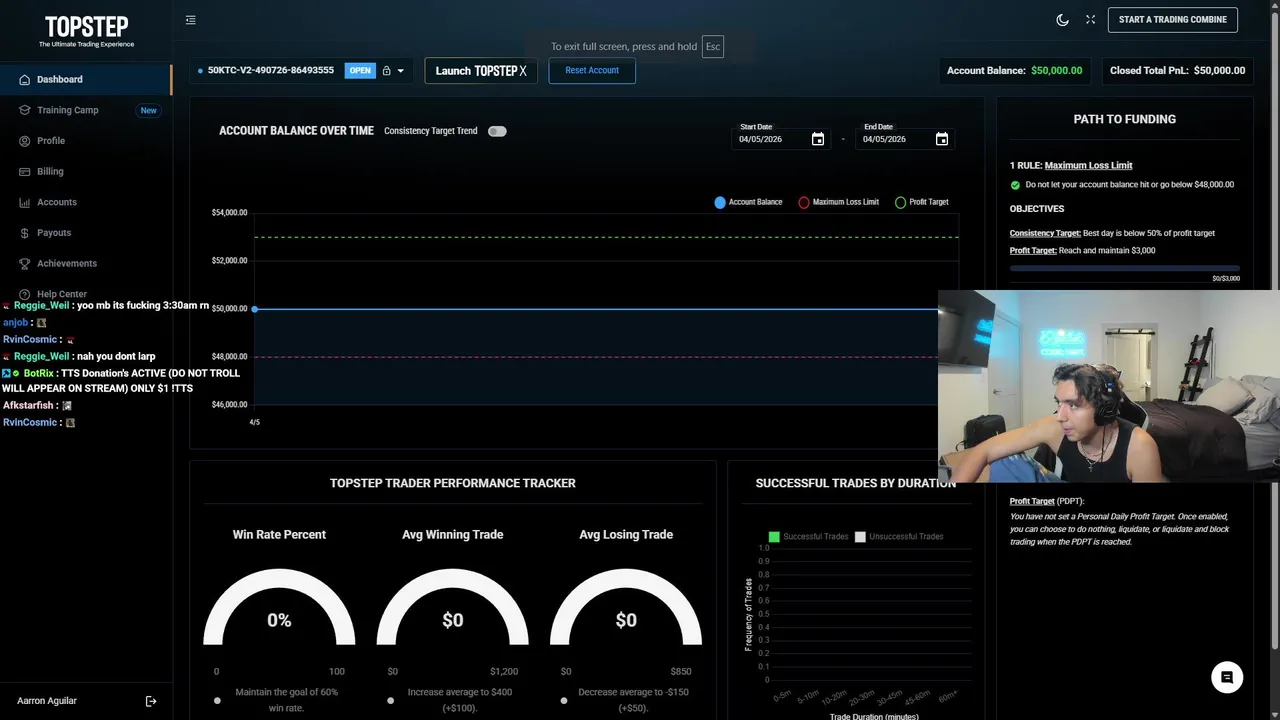The image size is (1280, 720).
Task: Click Closed Total PnL $50,000.00 value
Action: [1220, 71]
